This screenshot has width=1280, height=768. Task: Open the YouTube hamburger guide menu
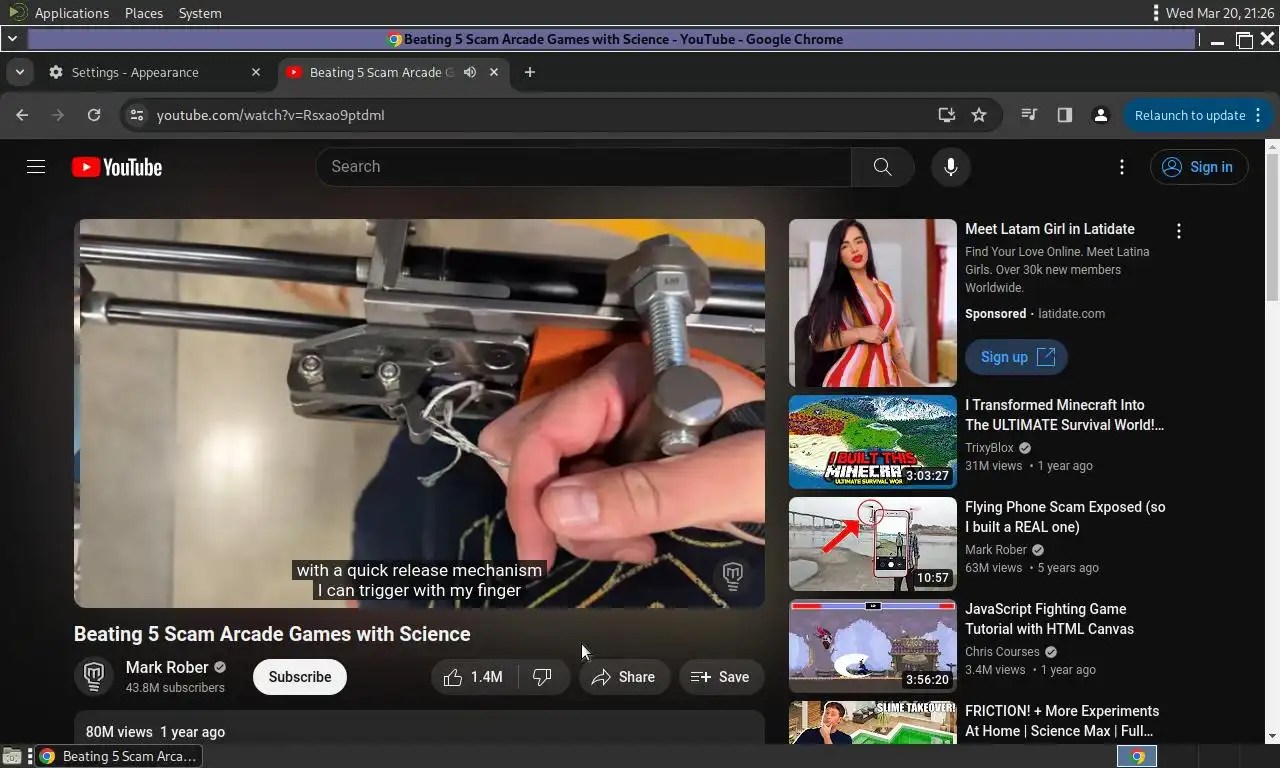(x=36, y=167)
